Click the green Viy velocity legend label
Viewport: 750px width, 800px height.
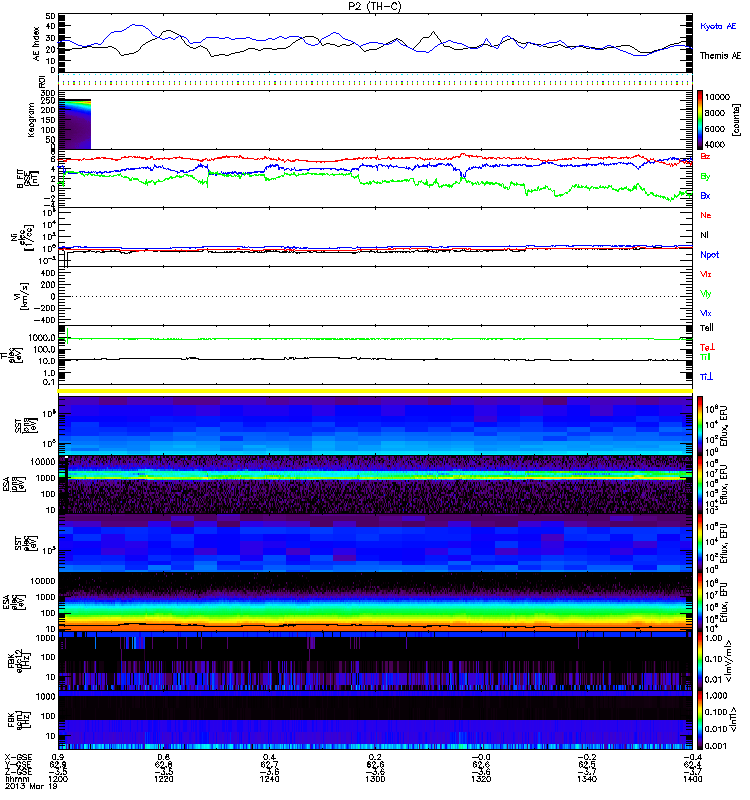click(706, 294)
